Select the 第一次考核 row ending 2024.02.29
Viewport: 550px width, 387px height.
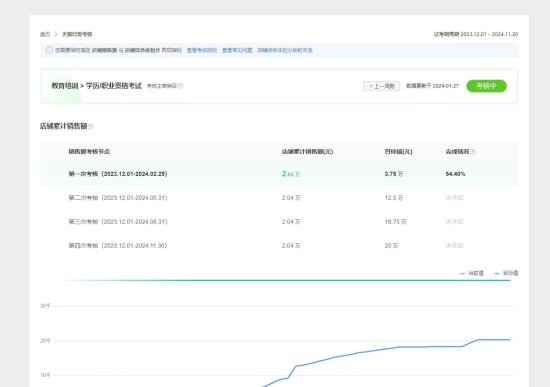[279, 174]
